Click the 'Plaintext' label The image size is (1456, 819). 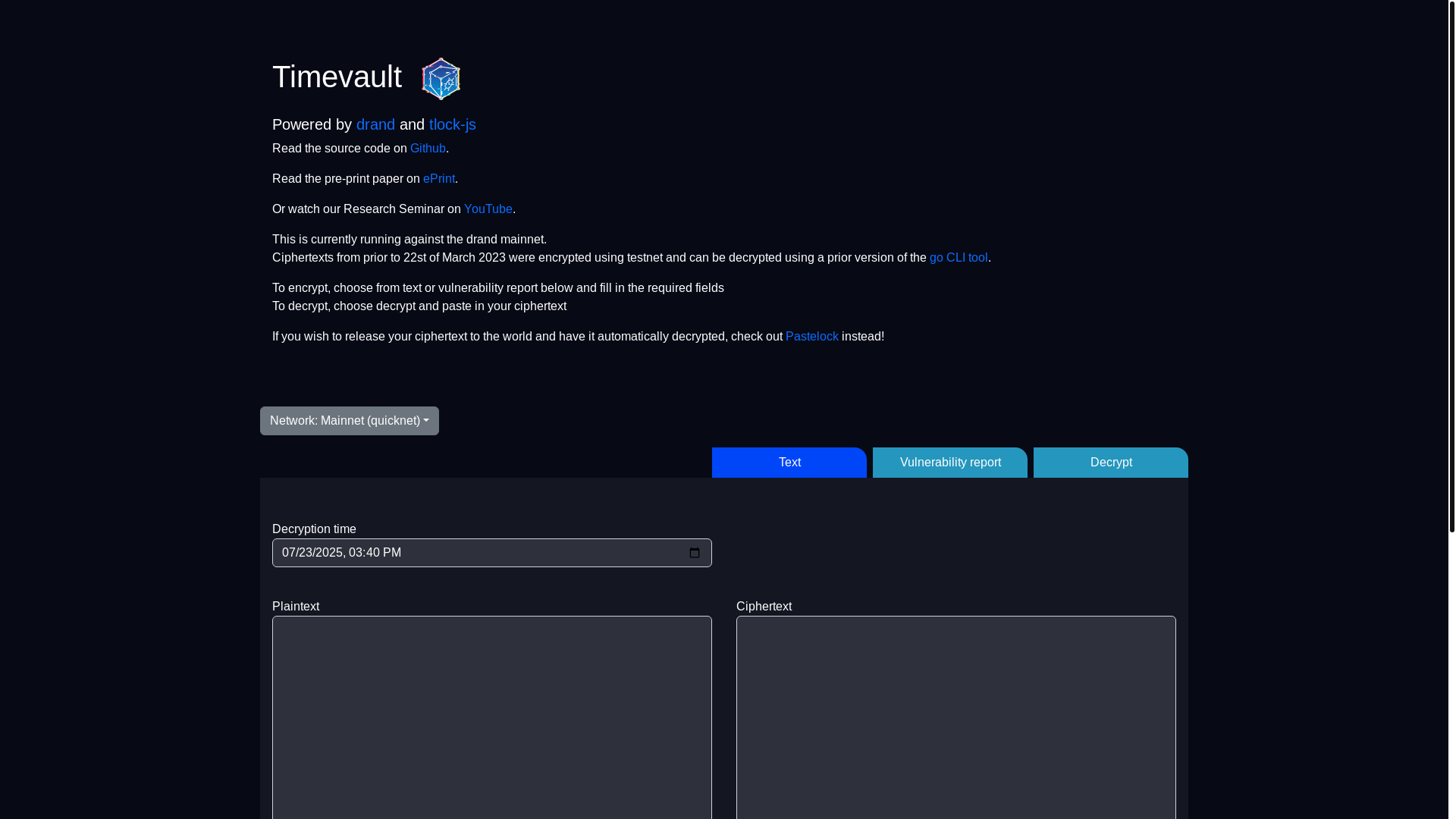pos(296,607)
